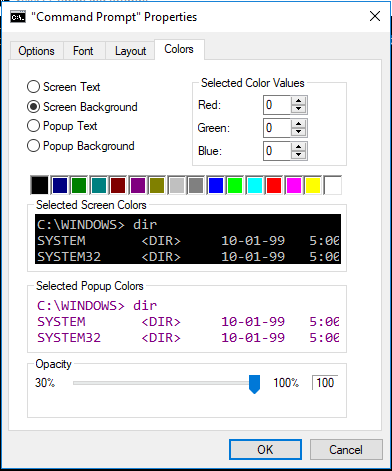Screen dimensions: 392x471
Task: Click the Opacity slider thumb
Action: (254, 384)
